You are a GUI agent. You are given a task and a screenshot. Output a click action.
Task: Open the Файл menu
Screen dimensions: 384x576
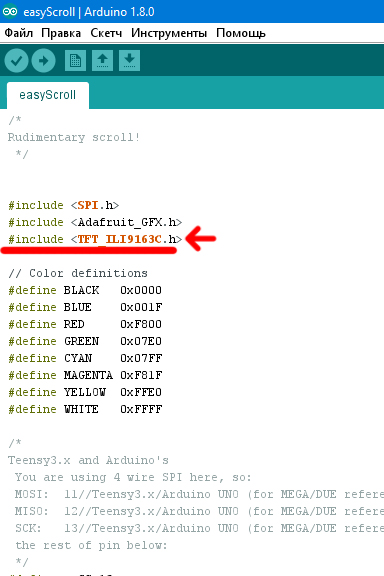[x=18, y=33]
